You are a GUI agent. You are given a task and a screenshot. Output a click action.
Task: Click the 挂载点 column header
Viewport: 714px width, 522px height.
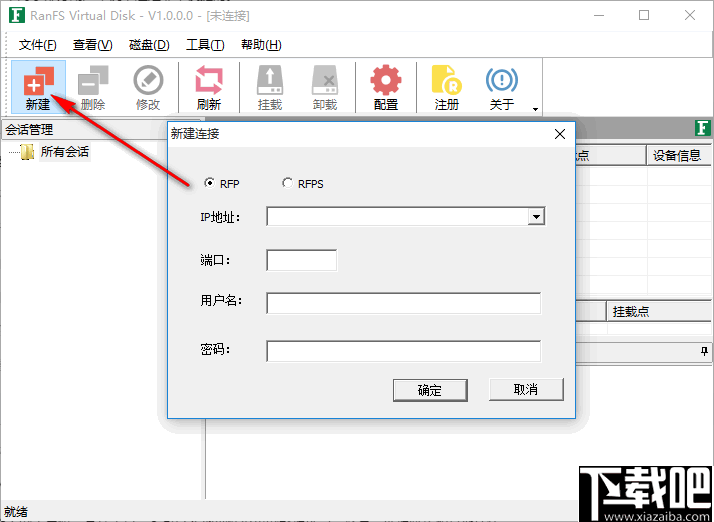(659, 312)
